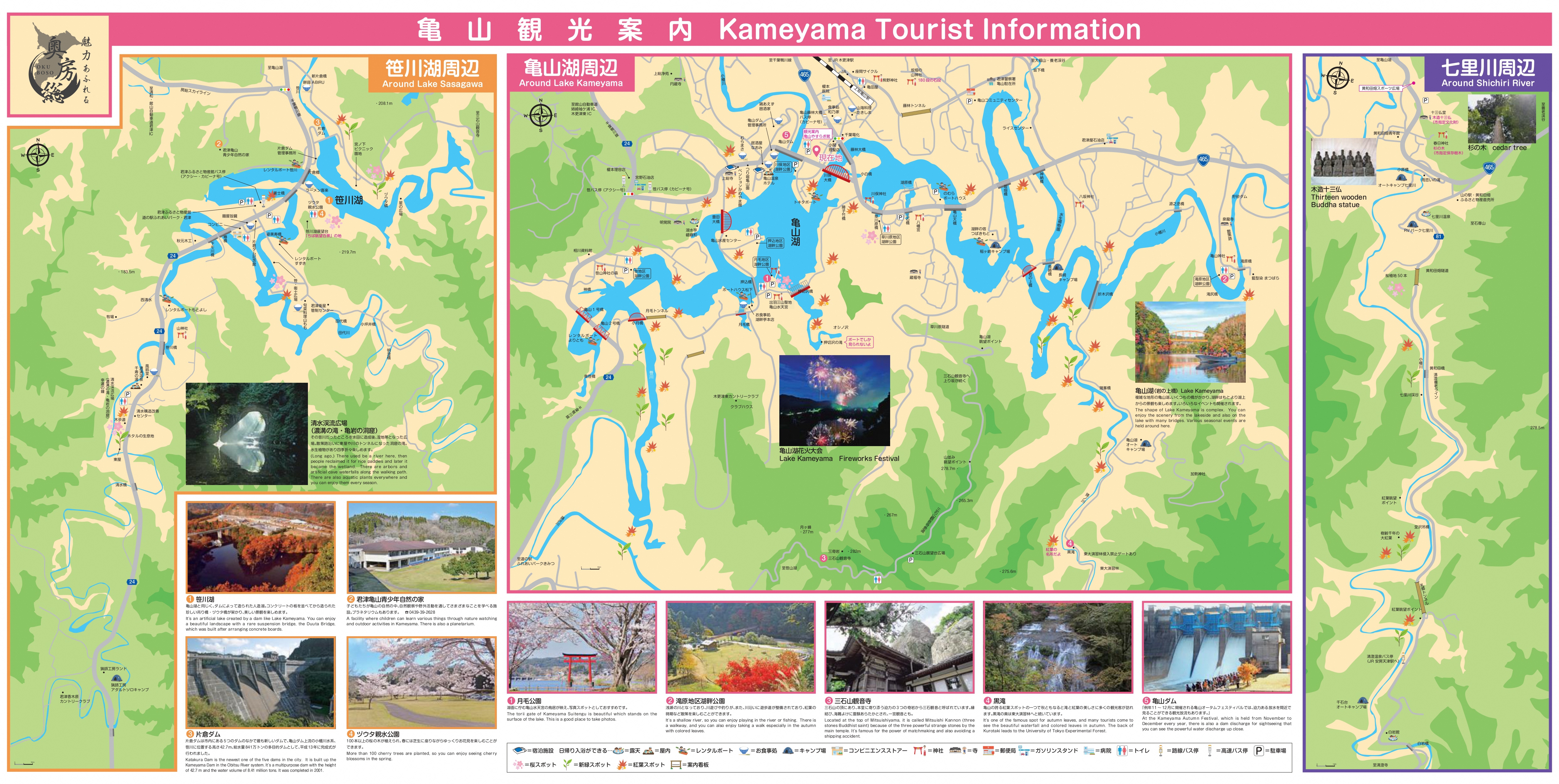The height and width of the screenshot is (784, 1559).
Task: Click the 'Thirteen wooden Buddha statue' caption
Action: (x=1339, y=201)
